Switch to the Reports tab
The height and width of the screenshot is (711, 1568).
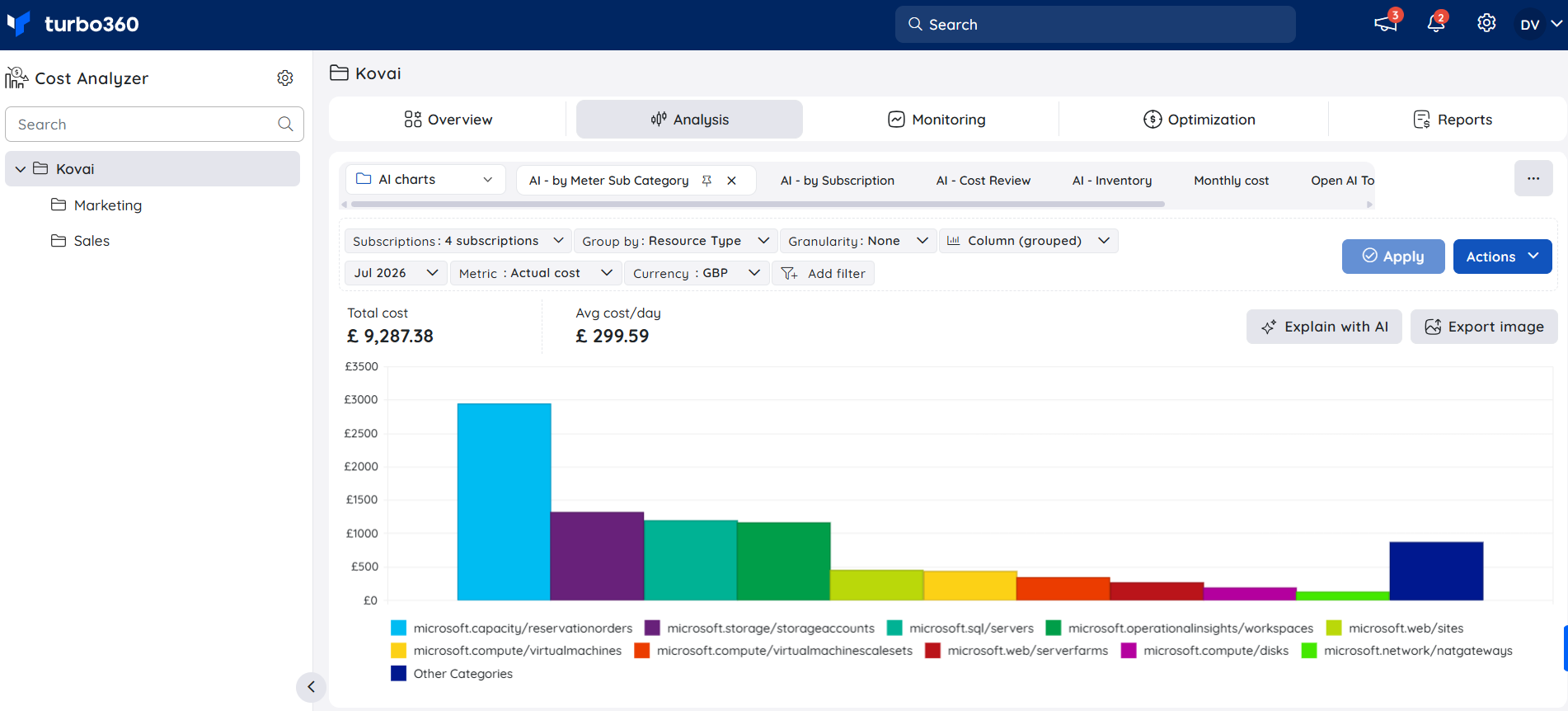coord(1453,120)
